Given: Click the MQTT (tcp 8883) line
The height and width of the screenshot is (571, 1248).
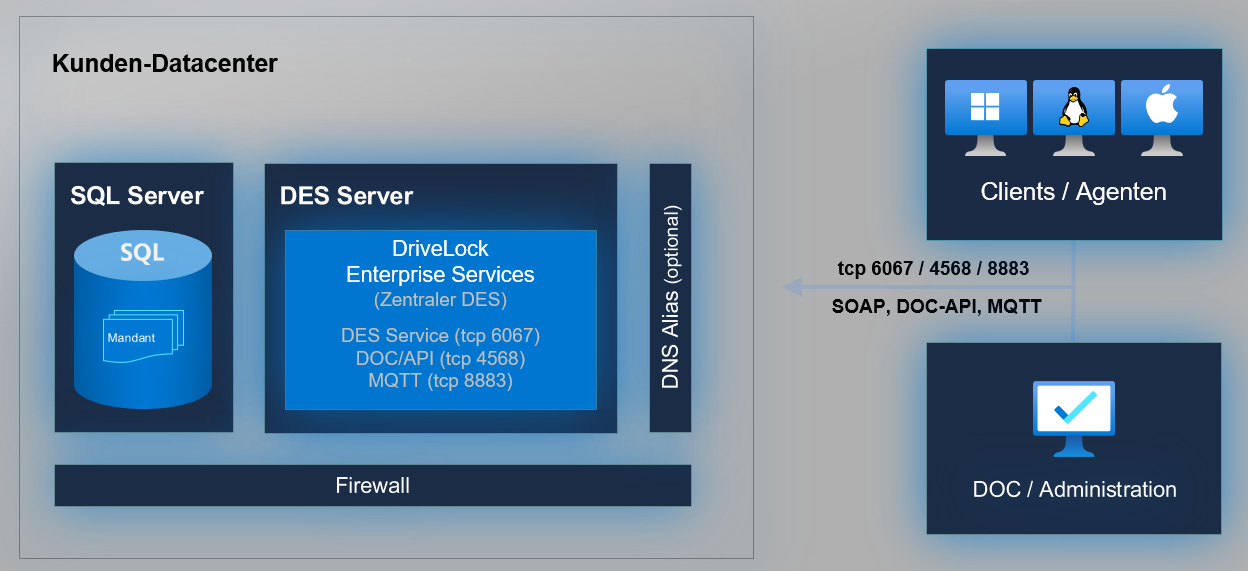Looking at the screenshot, I should (440, 381).
